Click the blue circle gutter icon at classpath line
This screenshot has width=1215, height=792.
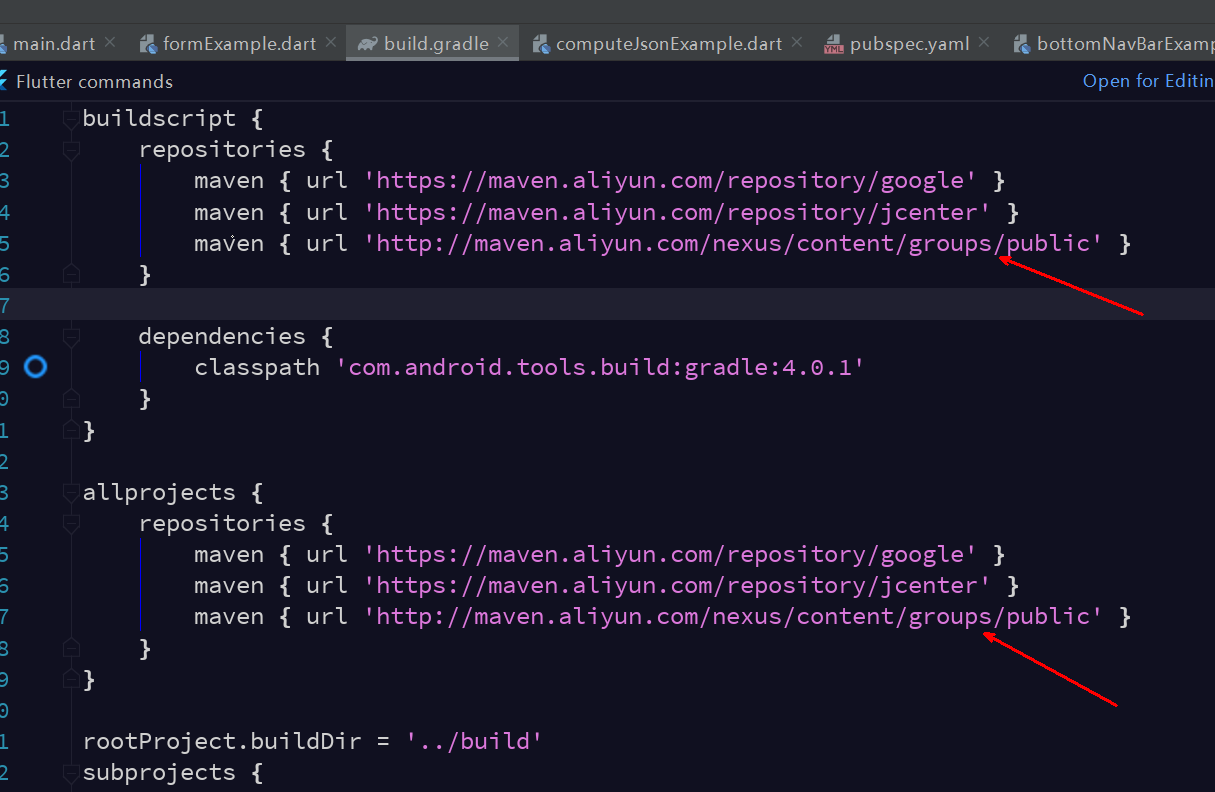[35, 367]
